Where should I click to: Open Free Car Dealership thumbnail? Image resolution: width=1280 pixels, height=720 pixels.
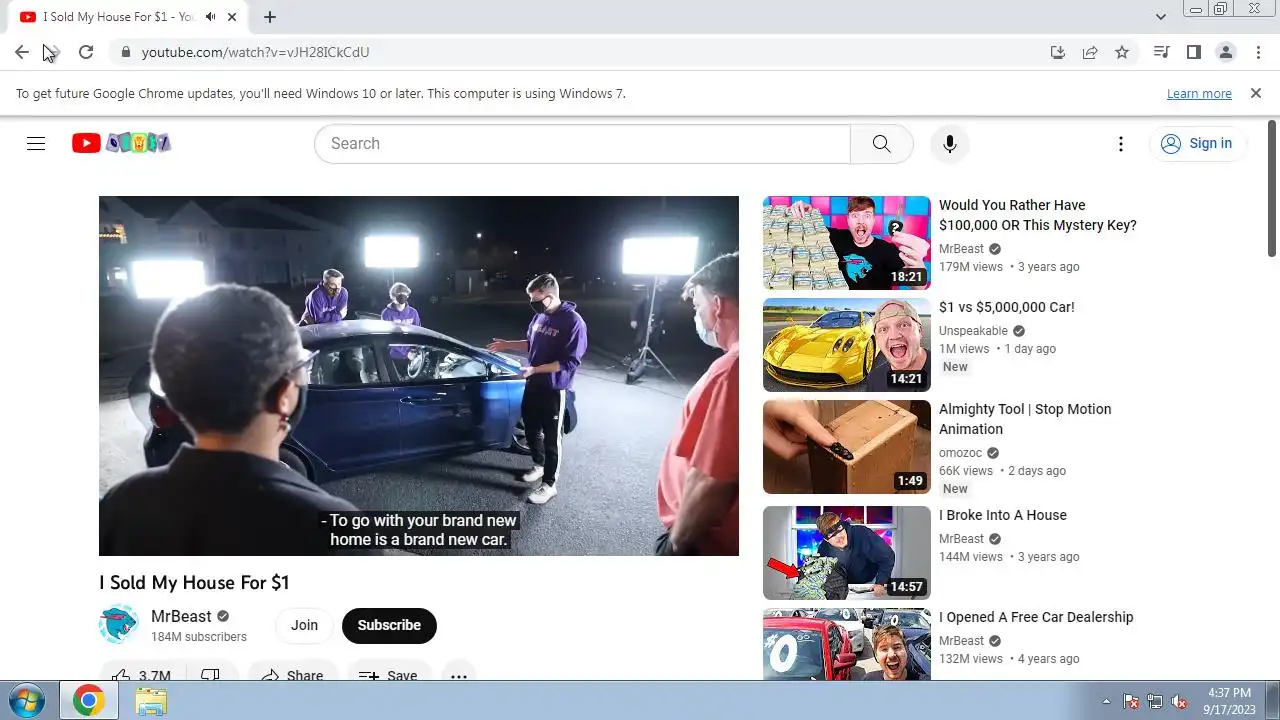(847, 645)
